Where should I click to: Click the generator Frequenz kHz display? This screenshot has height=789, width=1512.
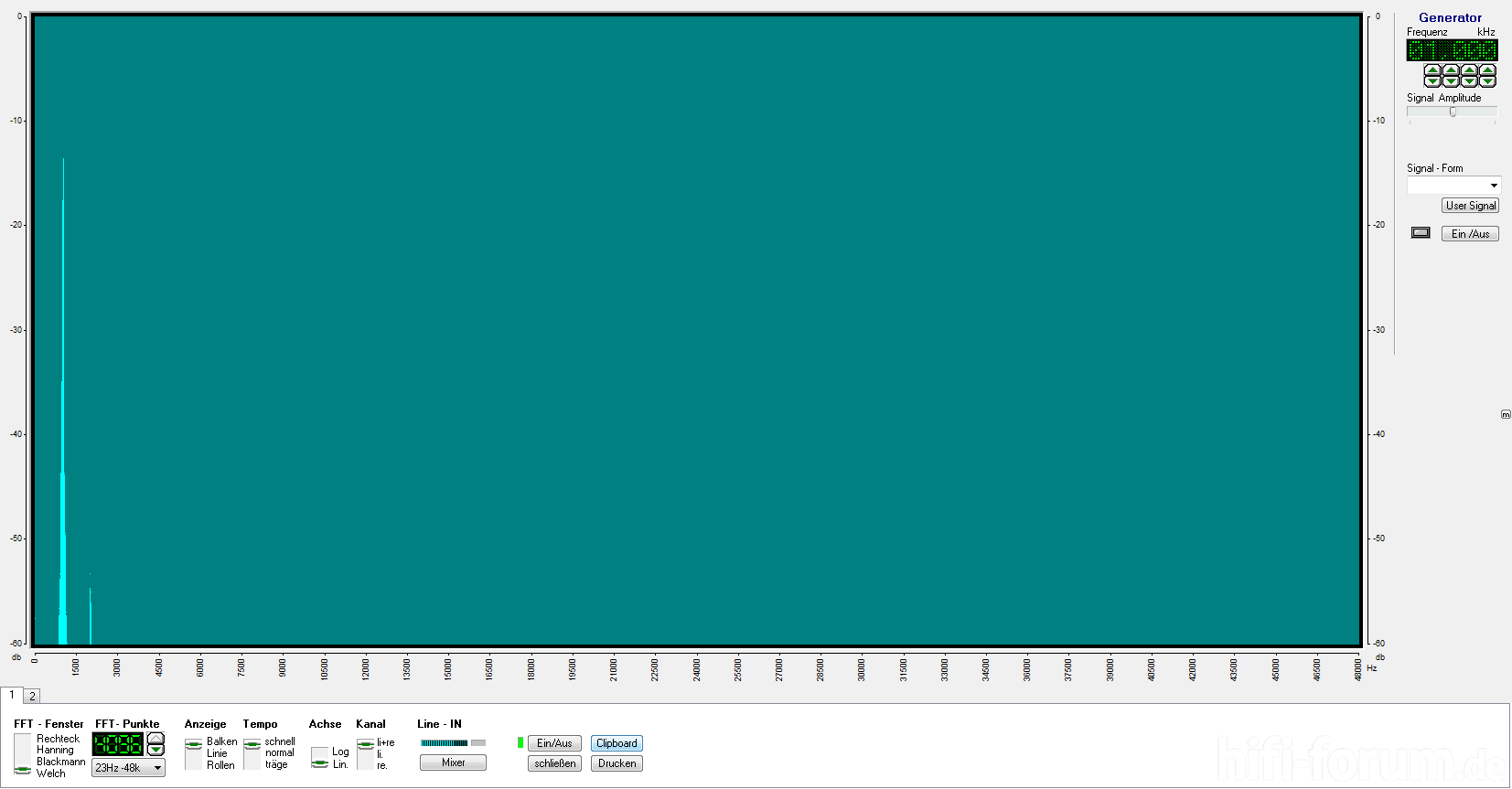coord(1452,50)
